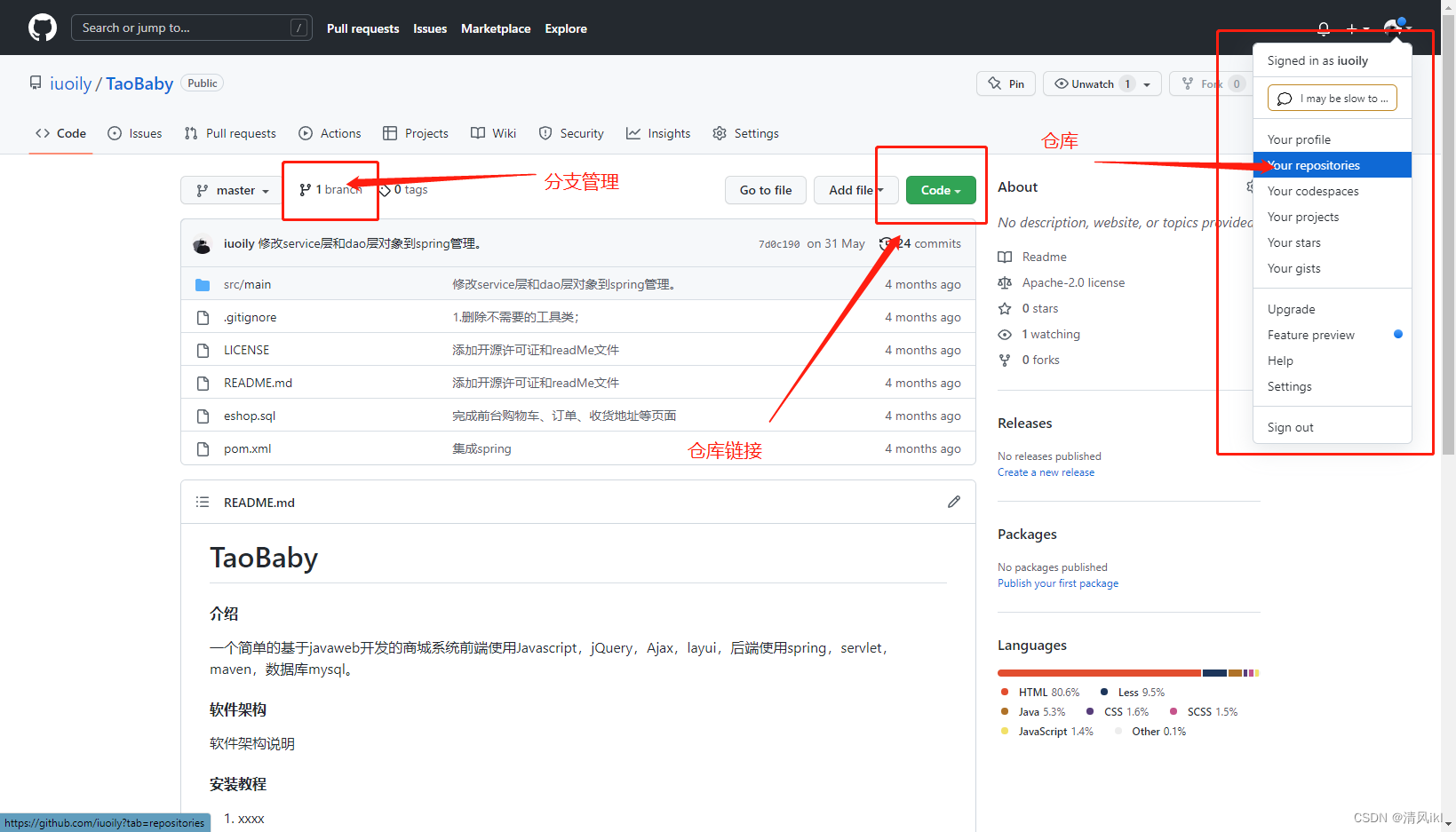The width and height of the screenshot is (1456, 832).
Task: Switch to the Issues repository tab
Action: coord(135,133)
